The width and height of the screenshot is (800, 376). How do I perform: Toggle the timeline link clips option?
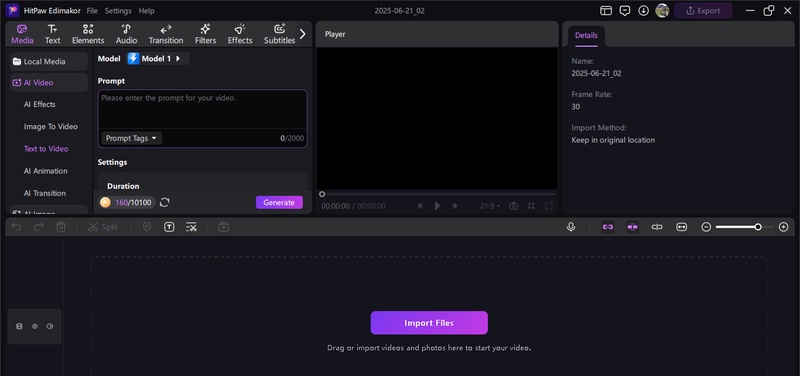tap(608, 227)
